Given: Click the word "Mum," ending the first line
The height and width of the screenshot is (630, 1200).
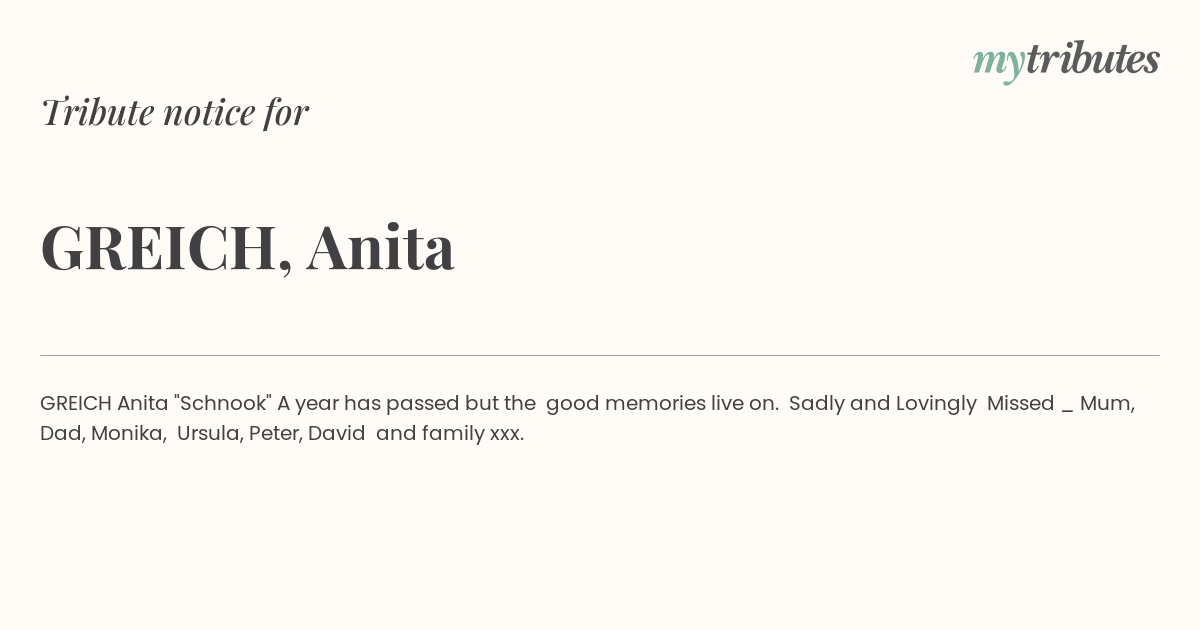Looking at the screenshot, I should [x=1107, y=403].
